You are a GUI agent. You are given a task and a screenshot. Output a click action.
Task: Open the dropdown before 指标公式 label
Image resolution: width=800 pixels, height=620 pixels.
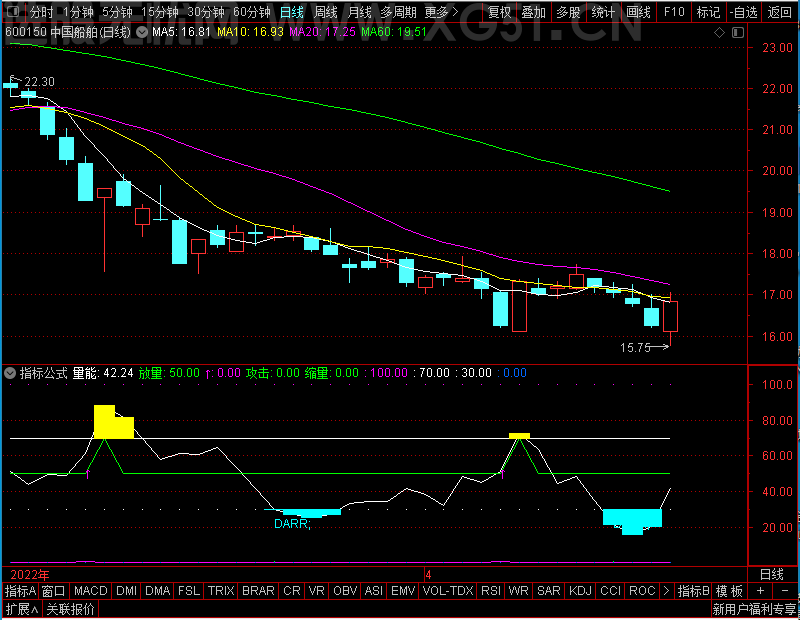pos(9,373)
